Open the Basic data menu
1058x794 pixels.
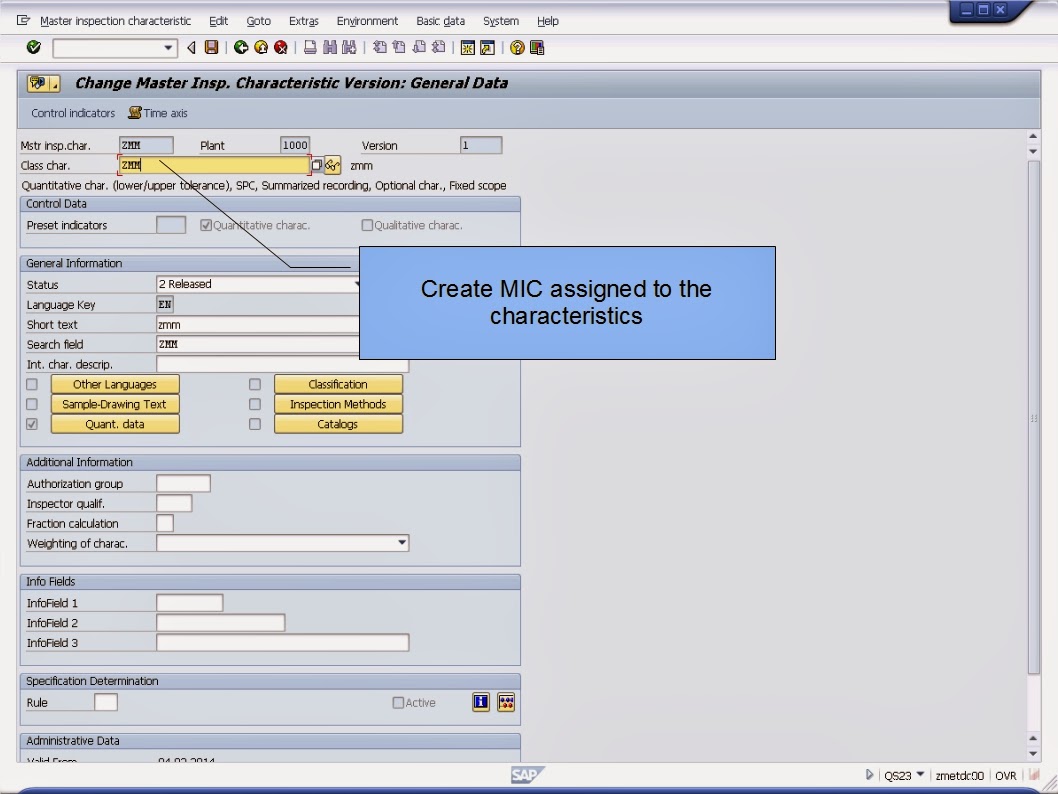(440, 20)
